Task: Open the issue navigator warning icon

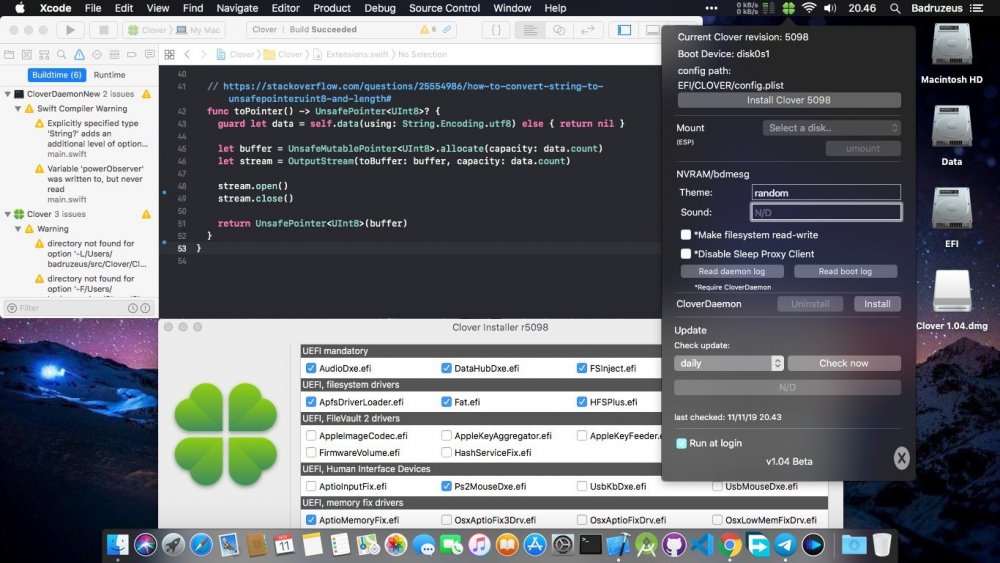Action: point(79,55)
